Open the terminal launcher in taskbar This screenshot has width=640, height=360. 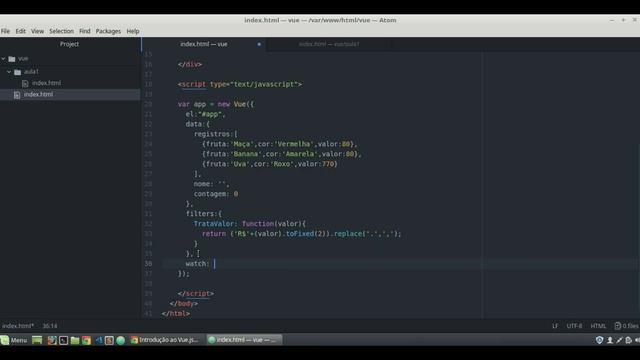pos(63,340)
